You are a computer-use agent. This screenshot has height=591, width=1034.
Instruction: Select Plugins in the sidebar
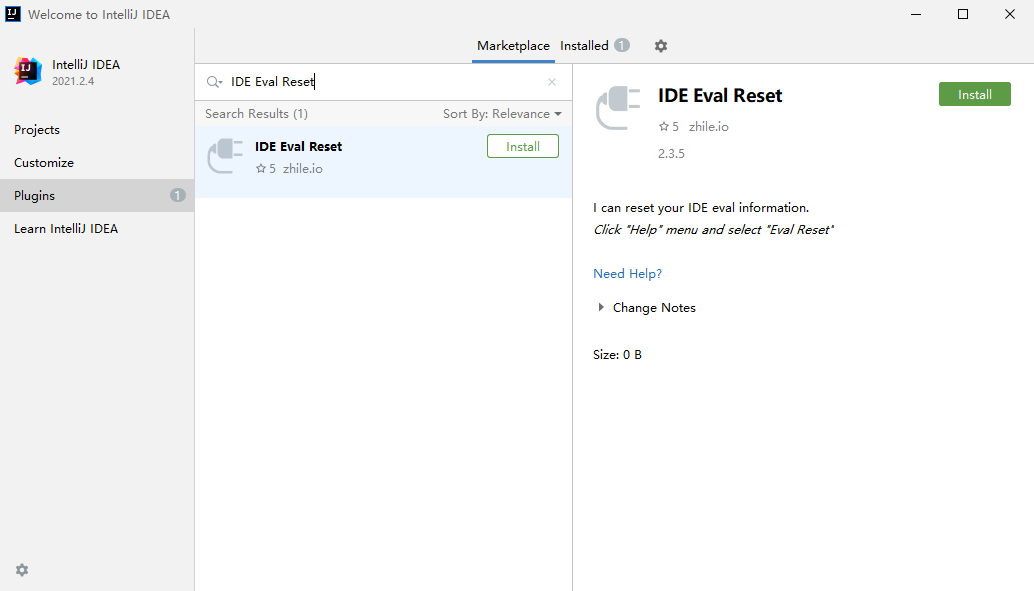pyautogui.click(x=97, y=196)
